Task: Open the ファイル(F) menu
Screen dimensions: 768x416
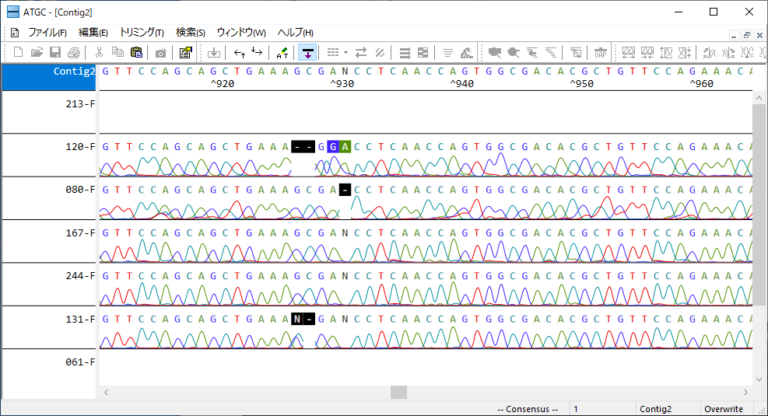Action: [47, 32]
